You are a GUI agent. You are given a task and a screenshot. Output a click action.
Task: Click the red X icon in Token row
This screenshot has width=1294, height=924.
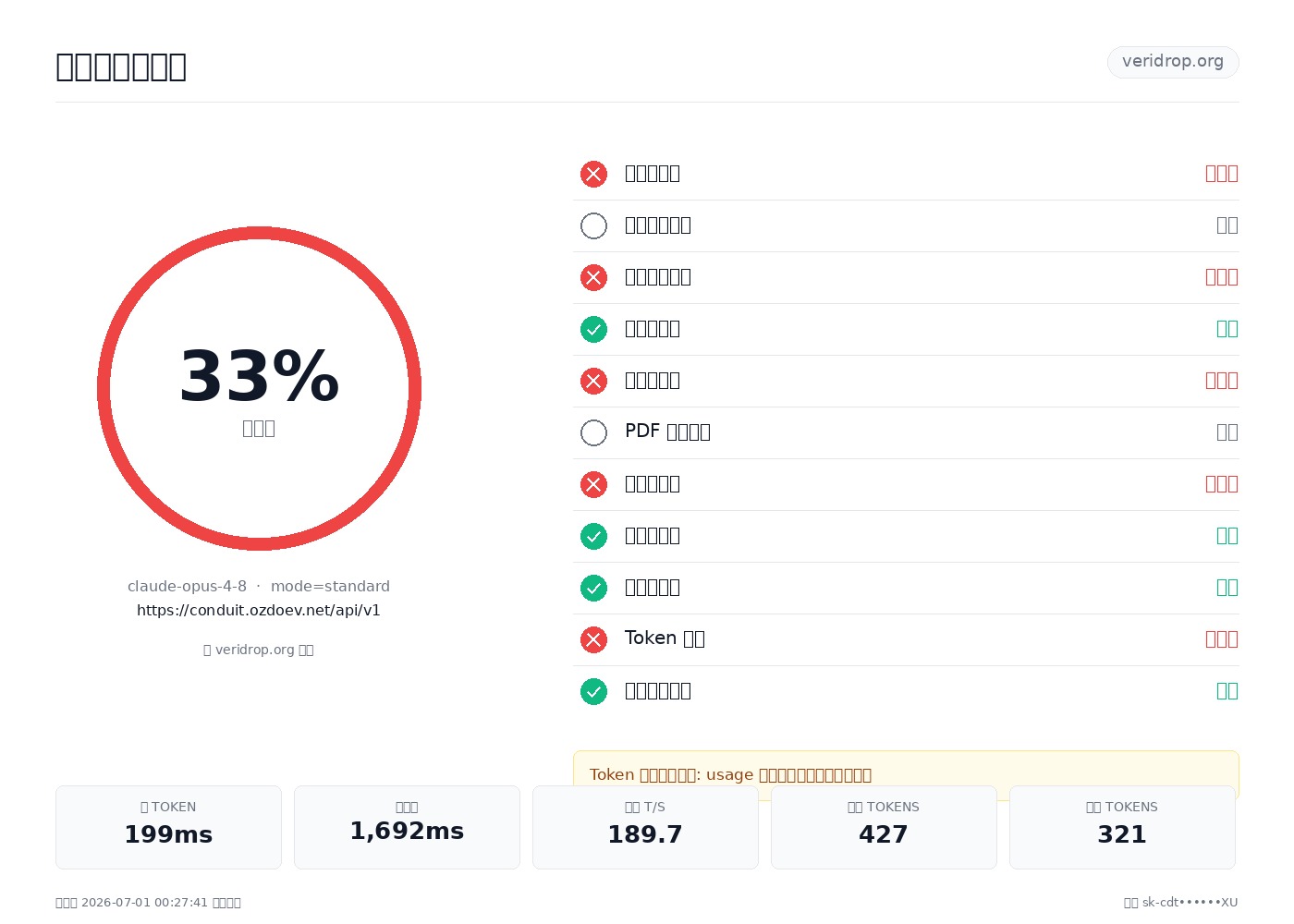click(593, 639)
